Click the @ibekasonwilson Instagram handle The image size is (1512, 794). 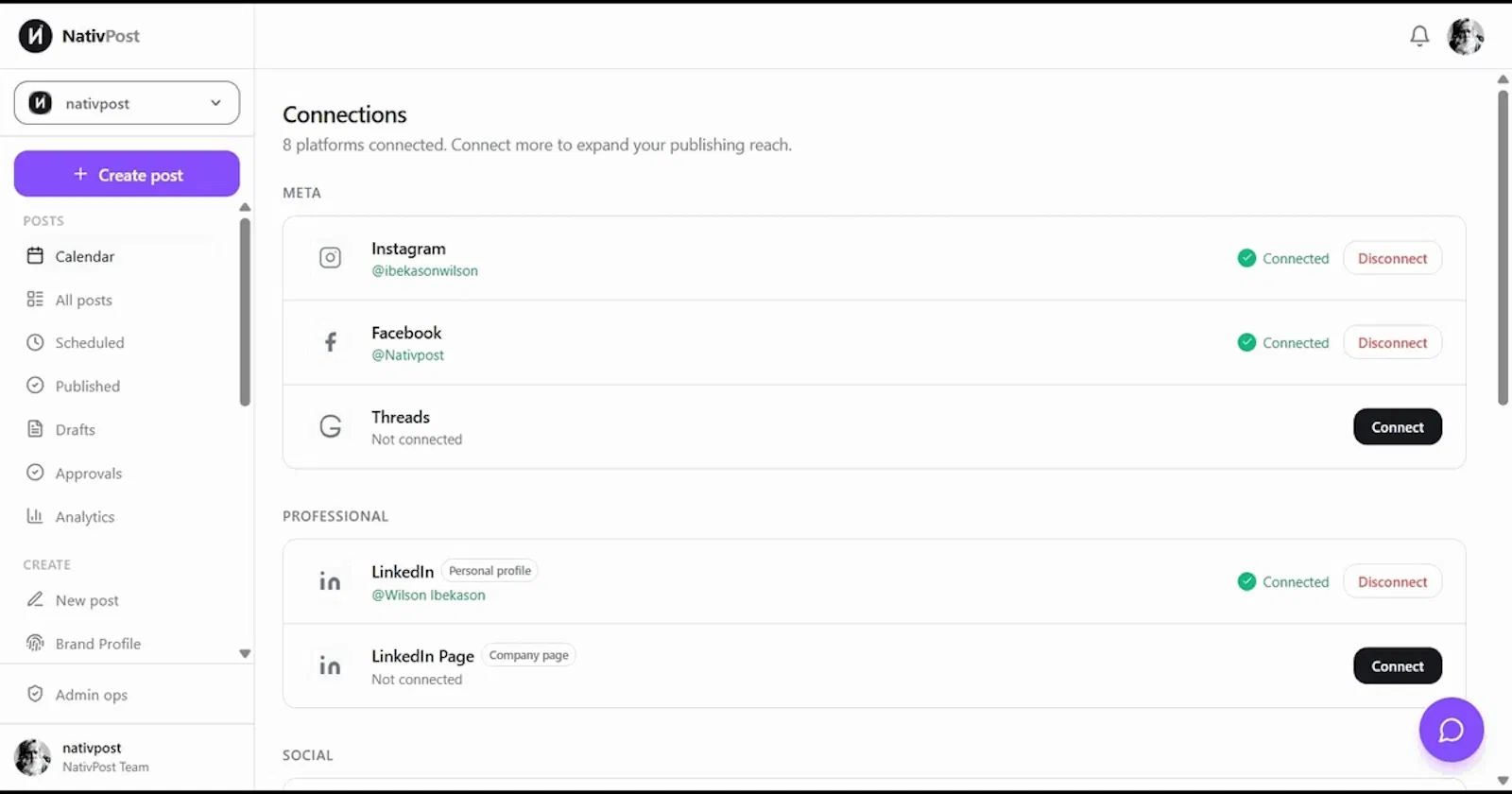424,270
